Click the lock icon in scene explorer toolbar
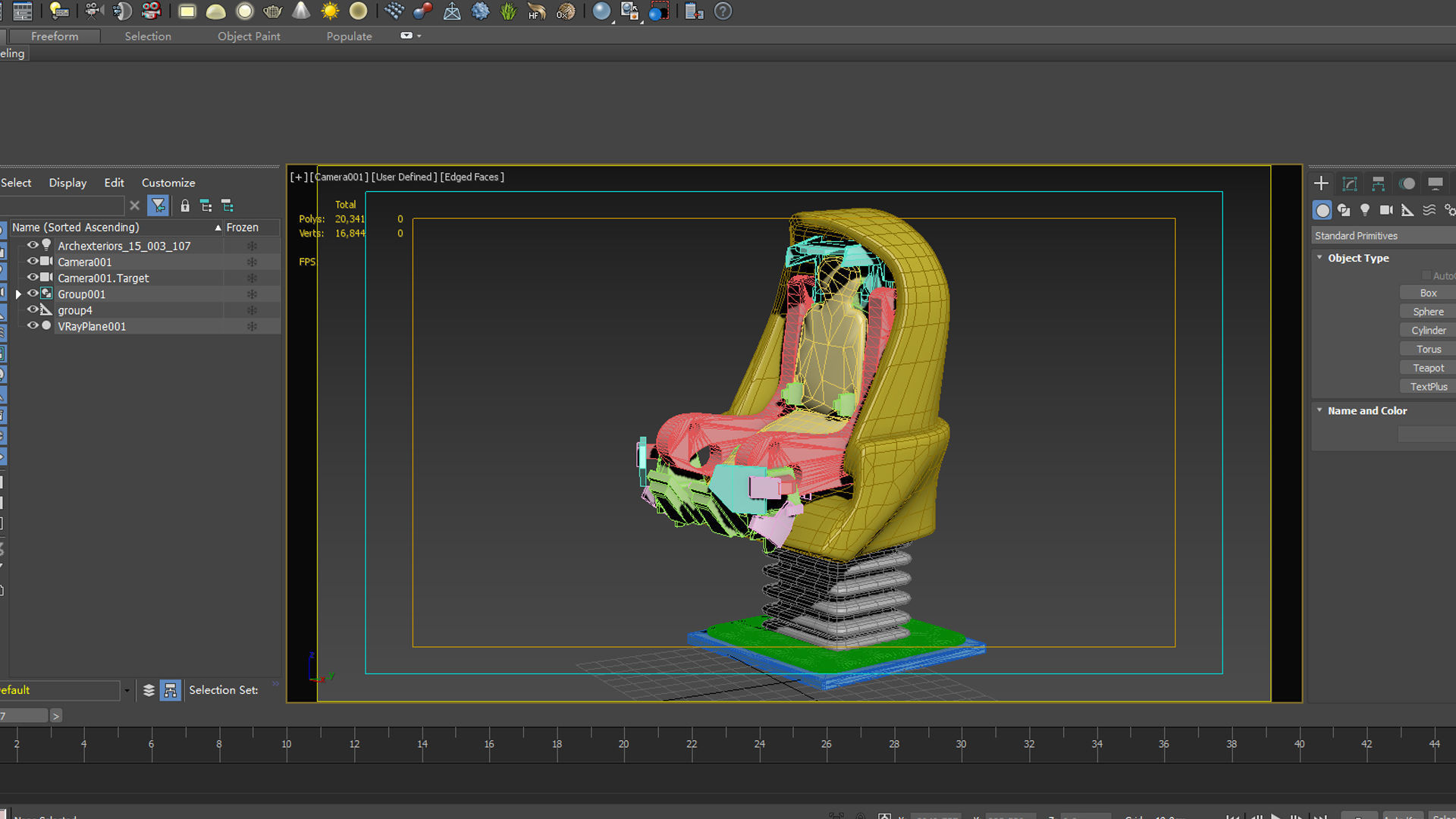1456x819 pixels. [185, 206]
